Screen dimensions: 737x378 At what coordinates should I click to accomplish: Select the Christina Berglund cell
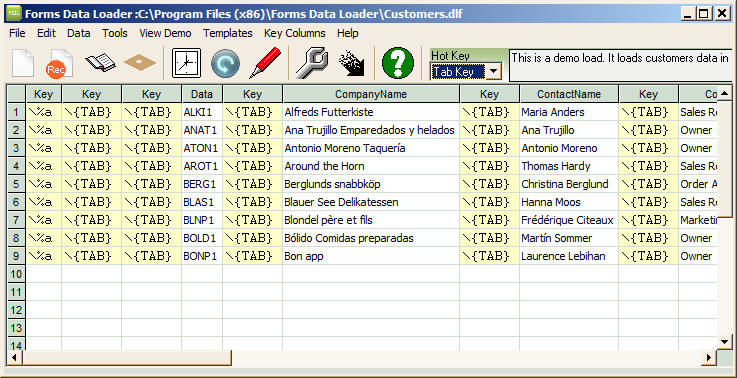[x=569, y=184]
